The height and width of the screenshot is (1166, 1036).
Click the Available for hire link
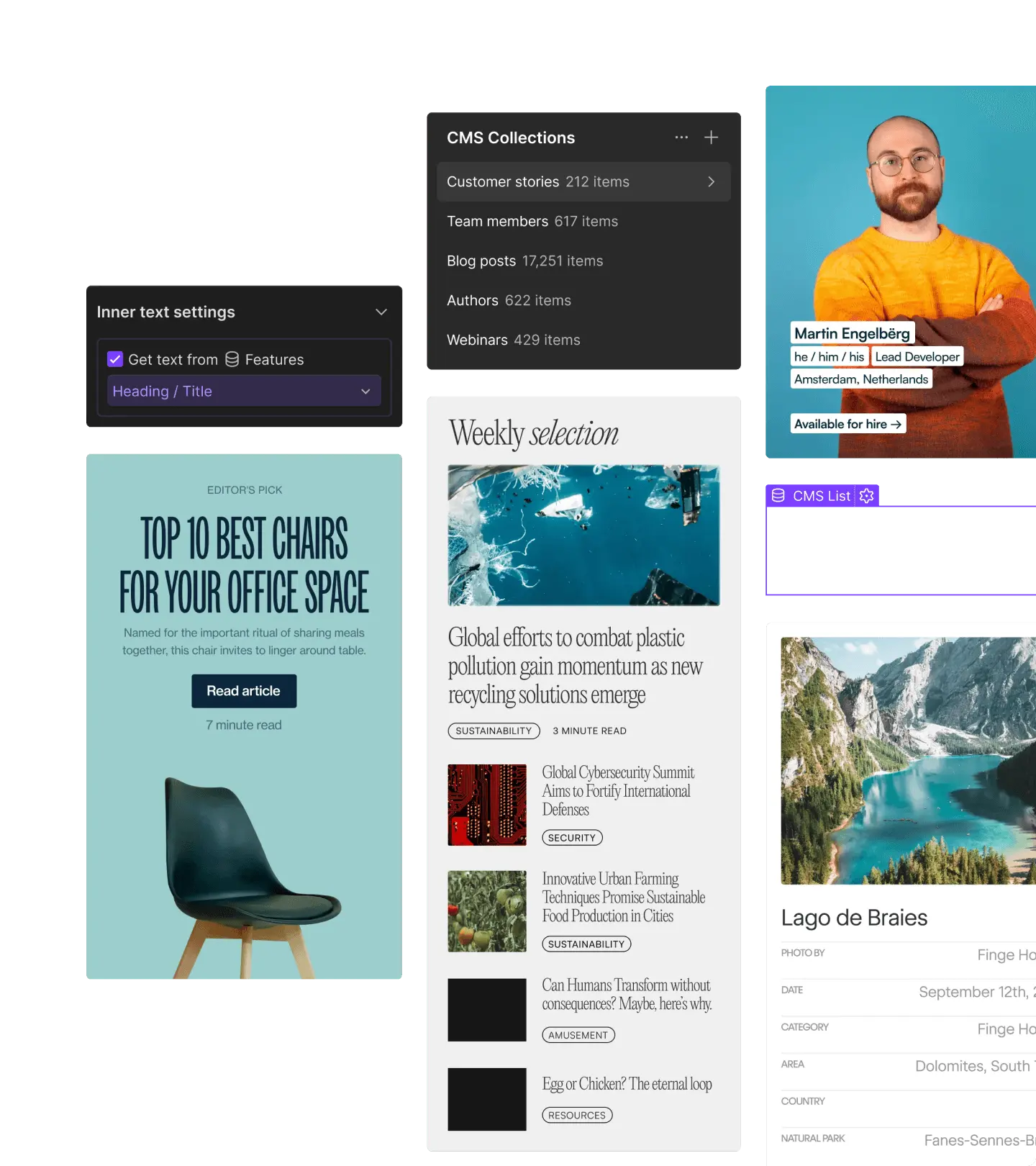(848, 425)
